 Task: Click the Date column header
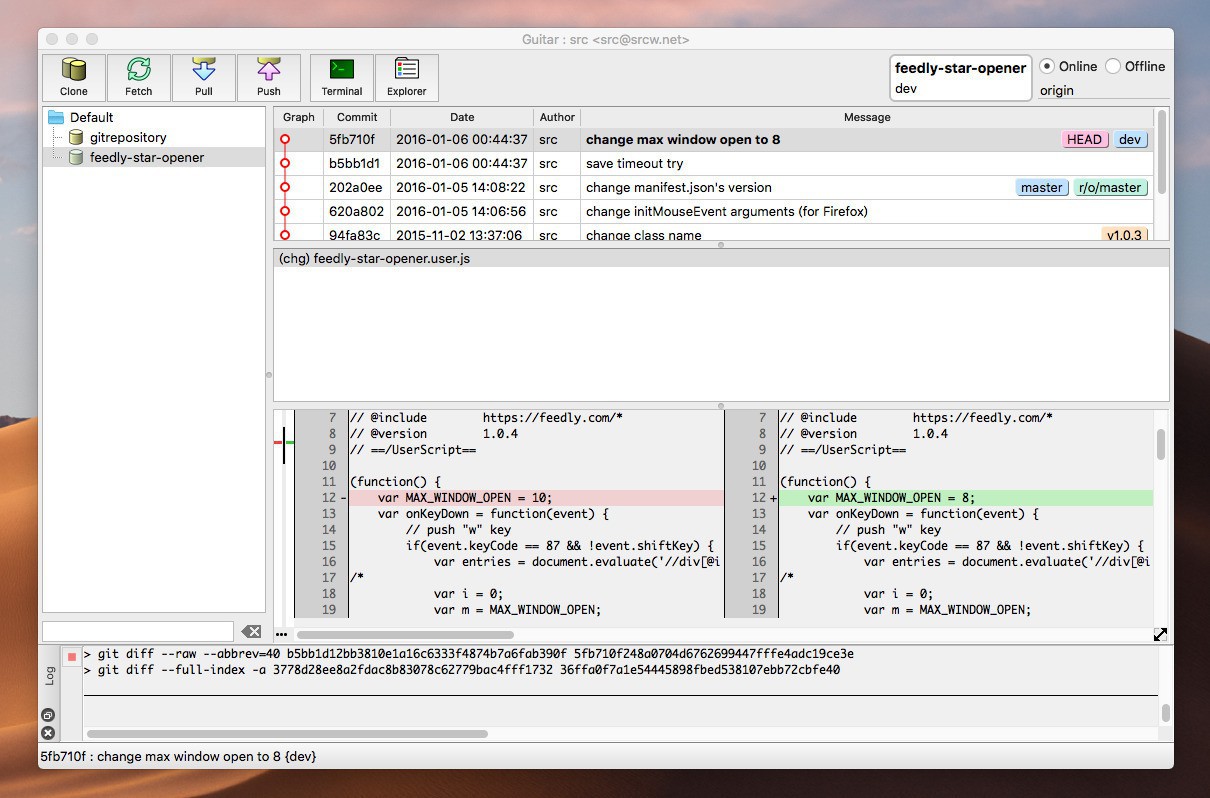coord(462,117)
